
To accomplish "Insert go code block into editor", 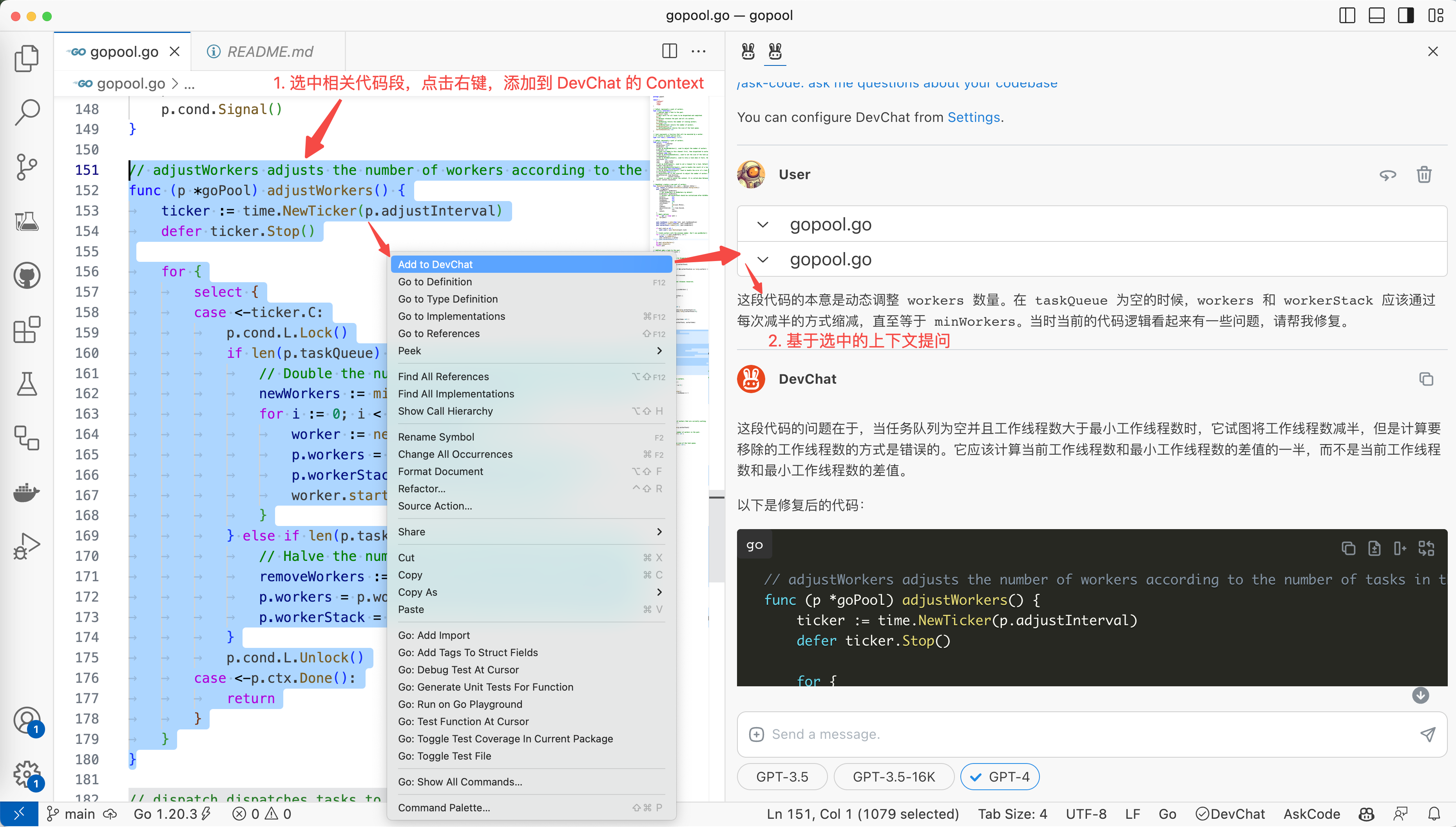I will 1400,548.
